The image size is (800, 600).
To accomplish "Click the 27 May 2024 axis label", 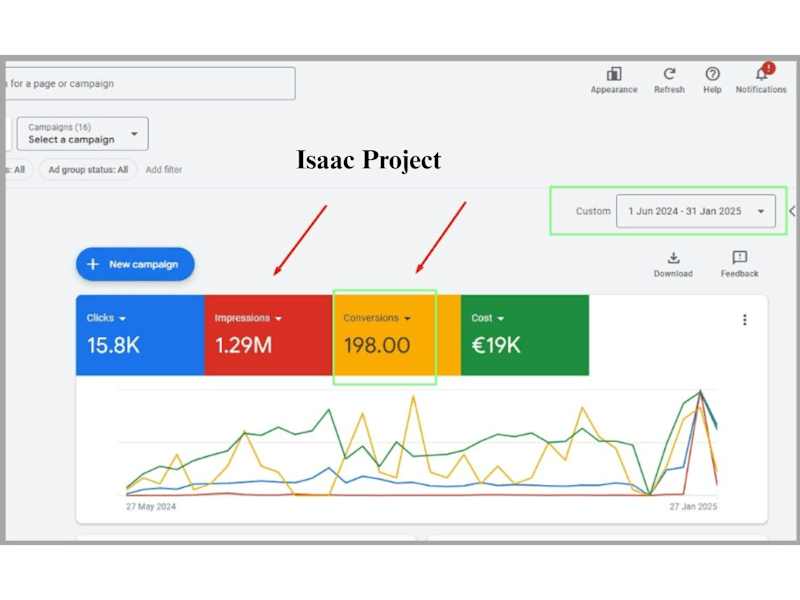I will click(x=151, y=507).
